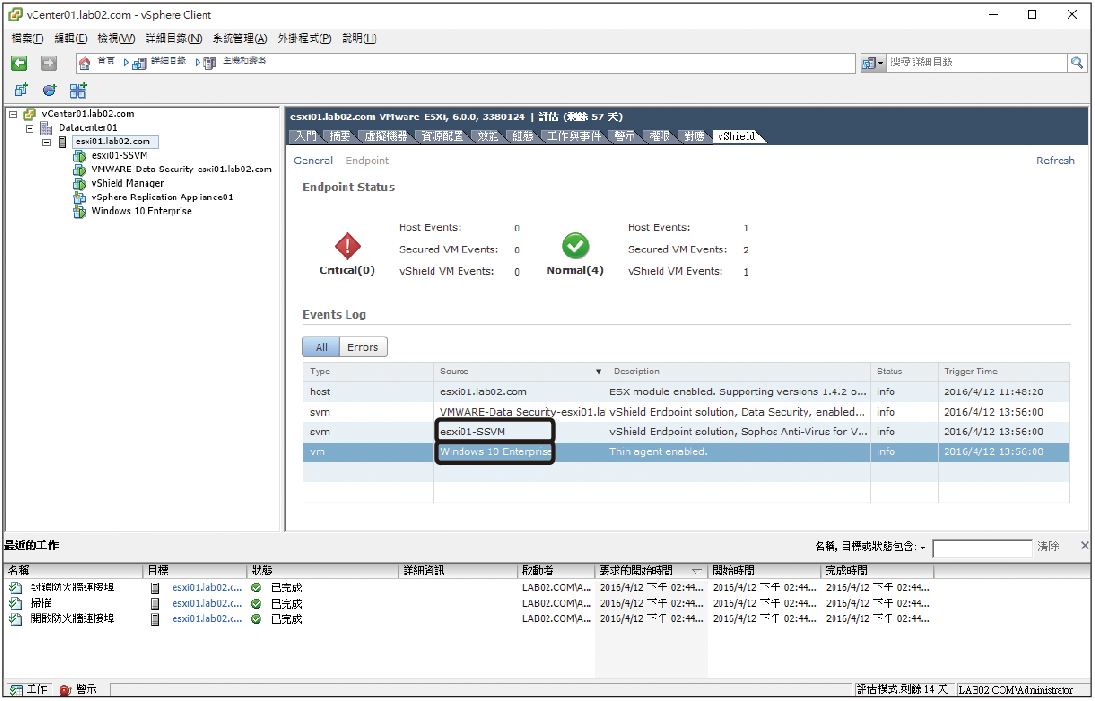
Task: Click the Windows 10 Enterprise VM icon in tree
Action: click(80, 211)
